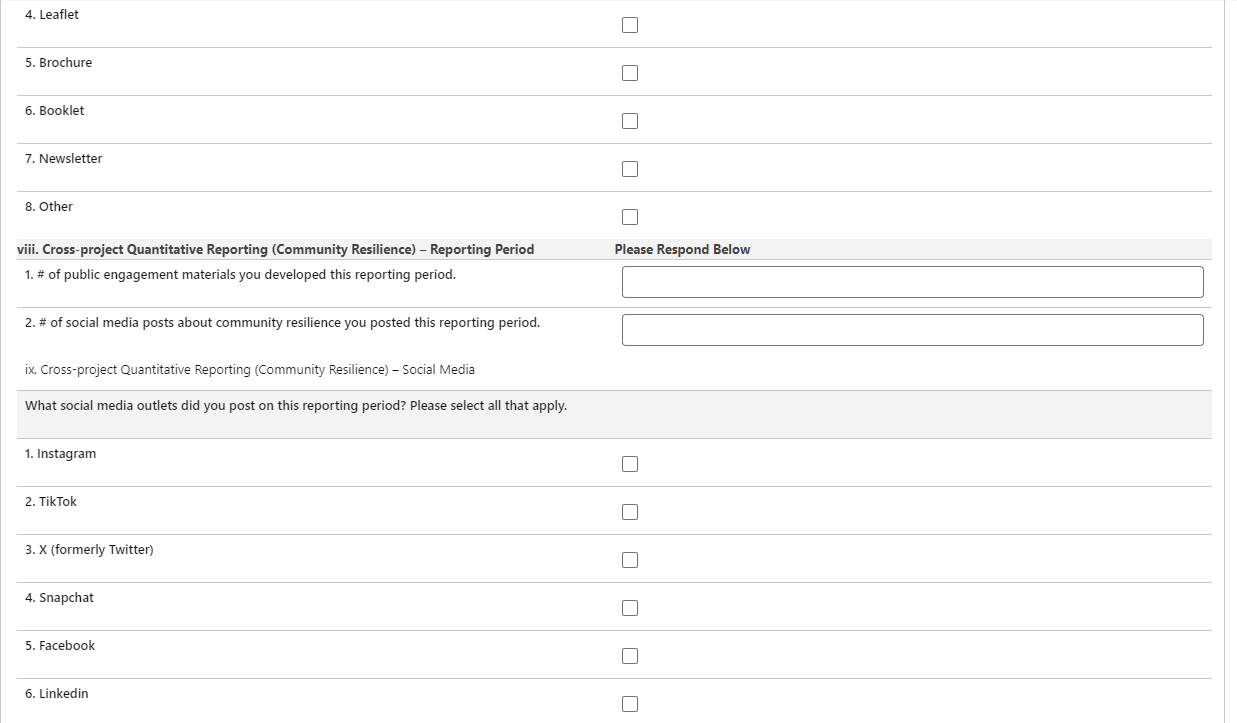Click the section ix Social Media heading
Image resolution: width=1237 pixels, height=723 pixels.
250,370
